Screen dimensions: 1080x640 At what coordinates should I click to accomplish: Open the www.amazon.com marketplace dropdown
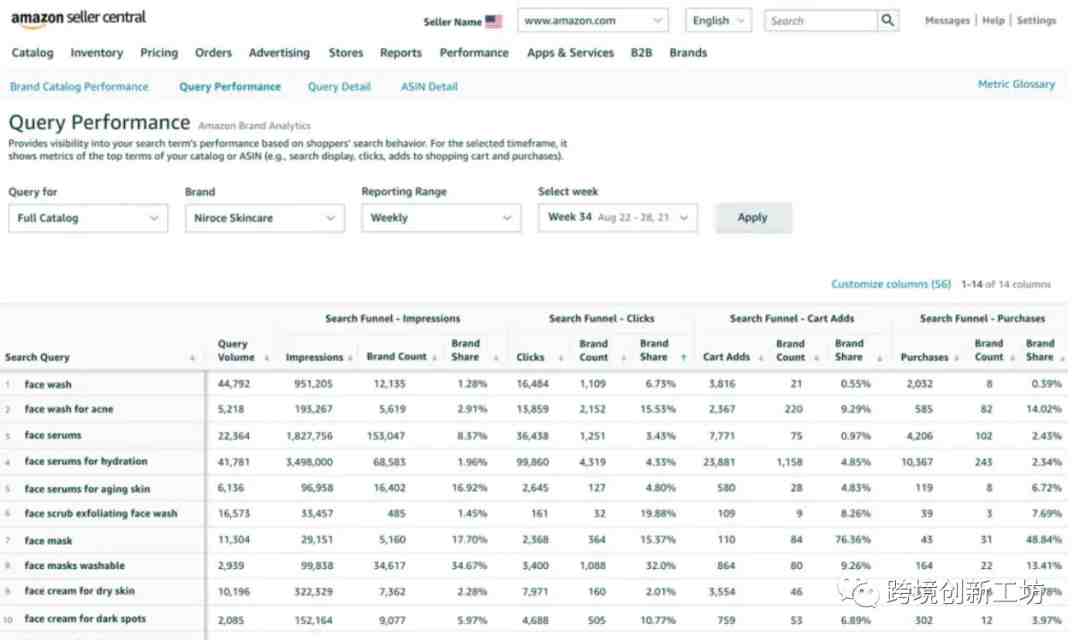[x=593, y=21]
